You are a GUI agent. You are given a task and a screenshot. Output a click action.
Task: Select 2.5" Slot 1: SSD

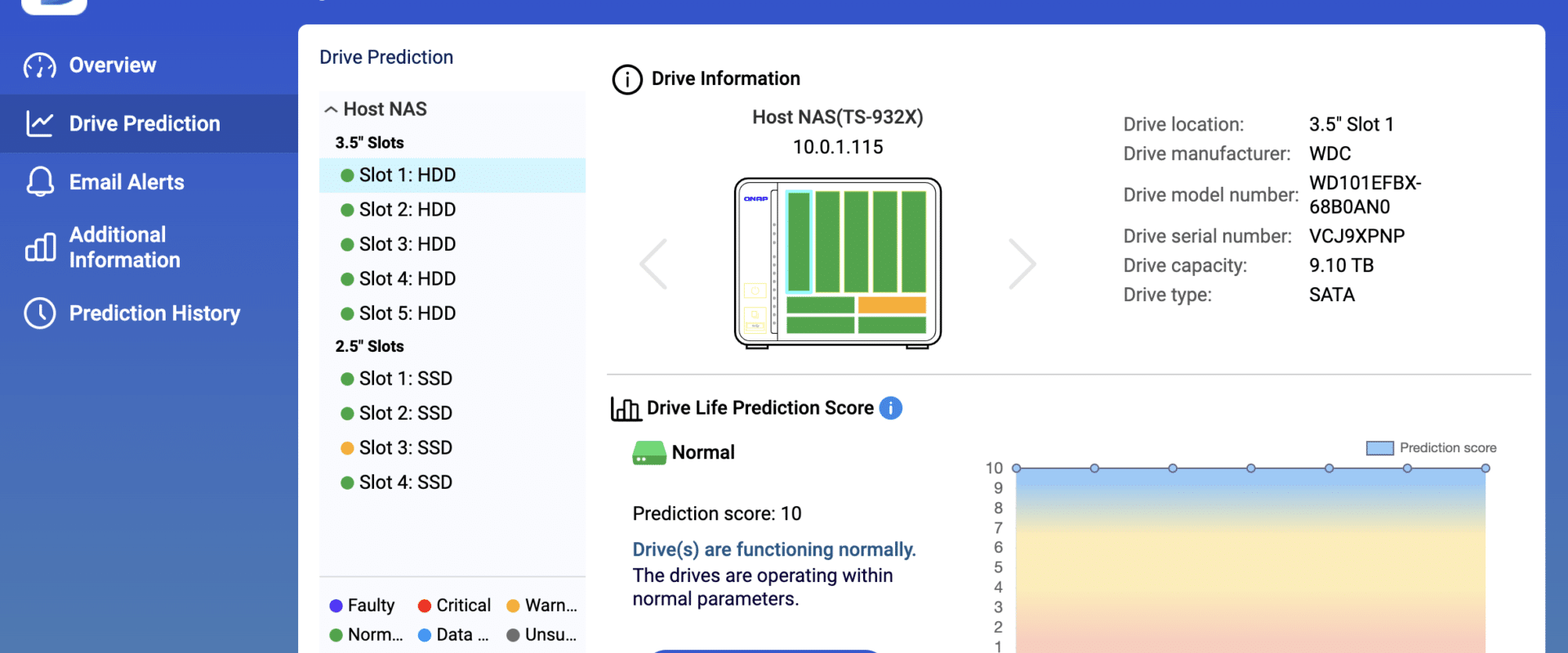coord(452,379)
